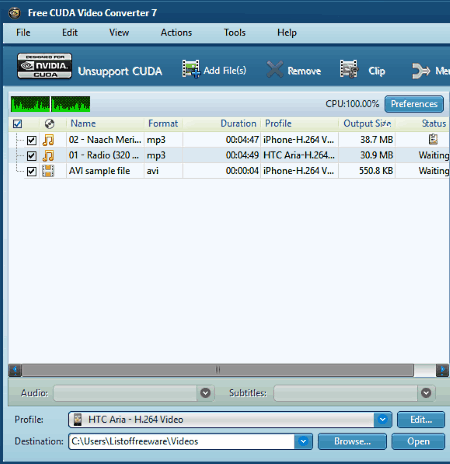Click the left CPU usage graph
Image resolution: width=450 pixels, height=464 pixels.
click(30, 104)
